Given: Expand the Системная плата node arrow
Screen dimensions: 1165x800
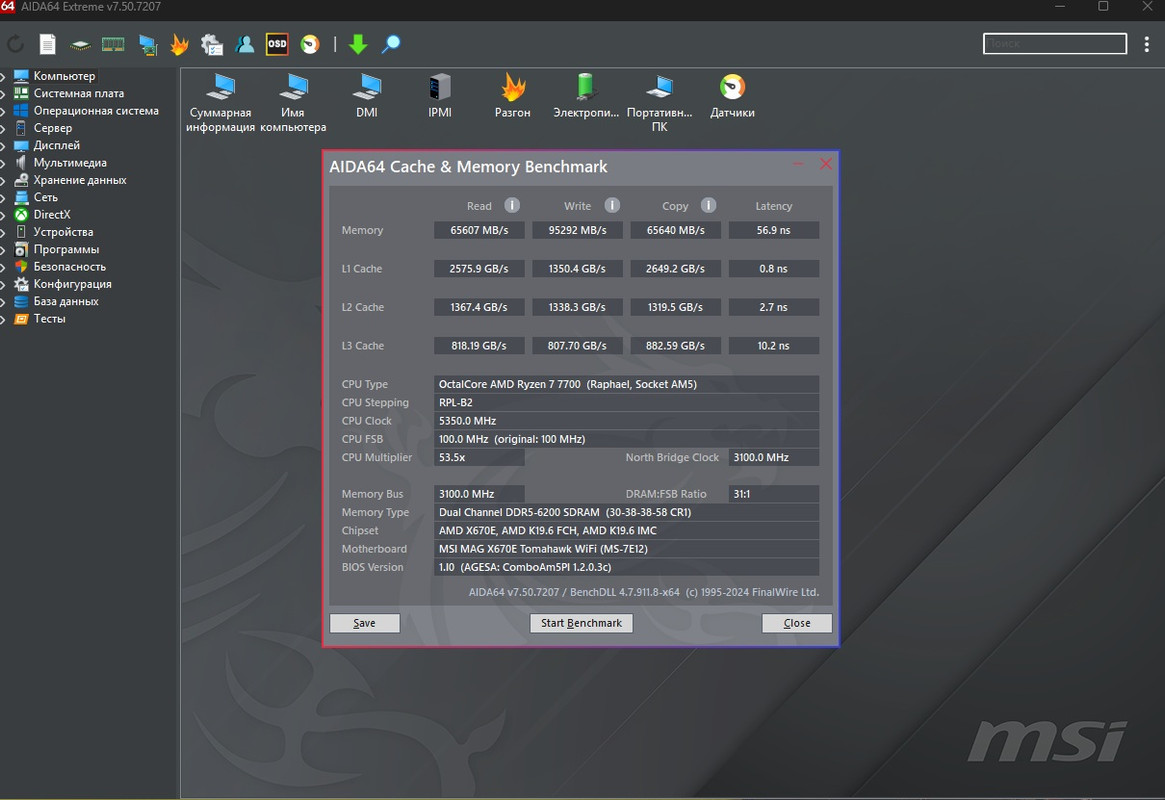Looking at the screenshot, I should click(3, 94).
